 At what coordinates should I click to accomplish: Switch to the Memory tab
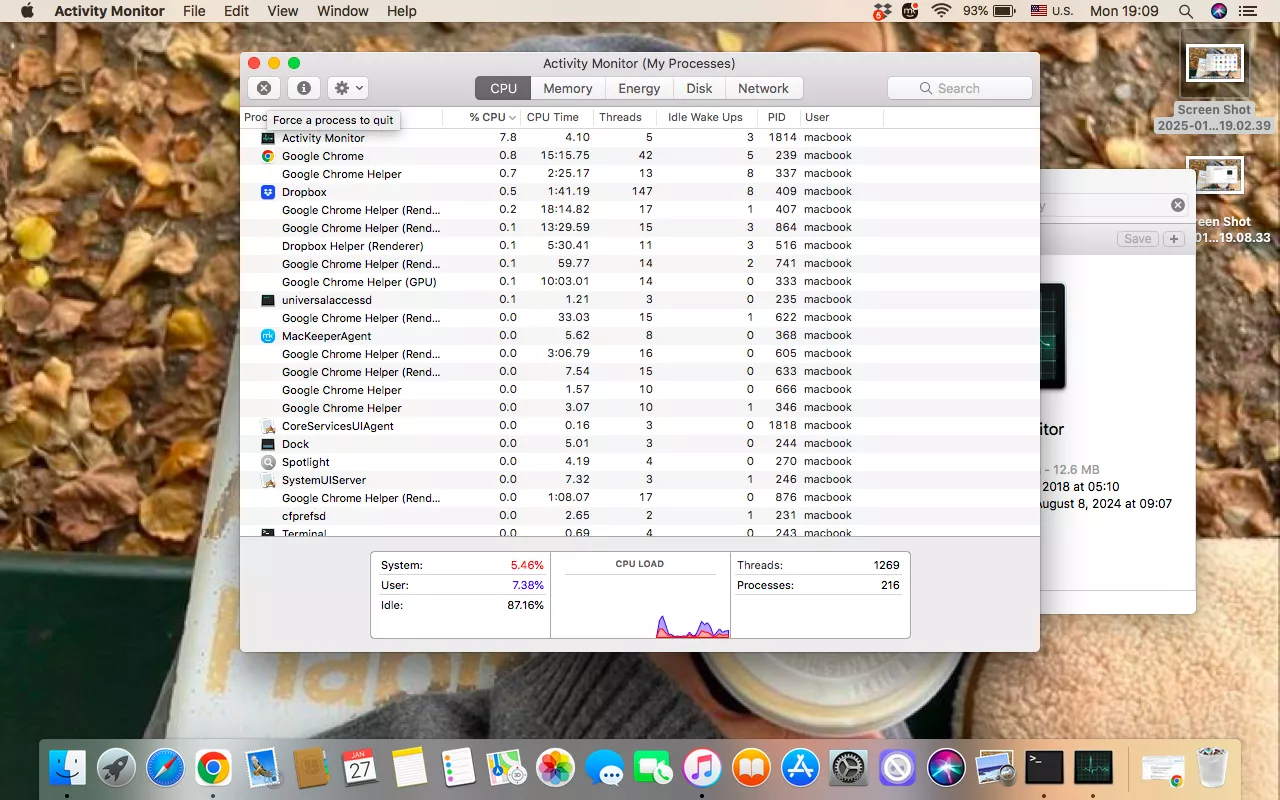567,88
